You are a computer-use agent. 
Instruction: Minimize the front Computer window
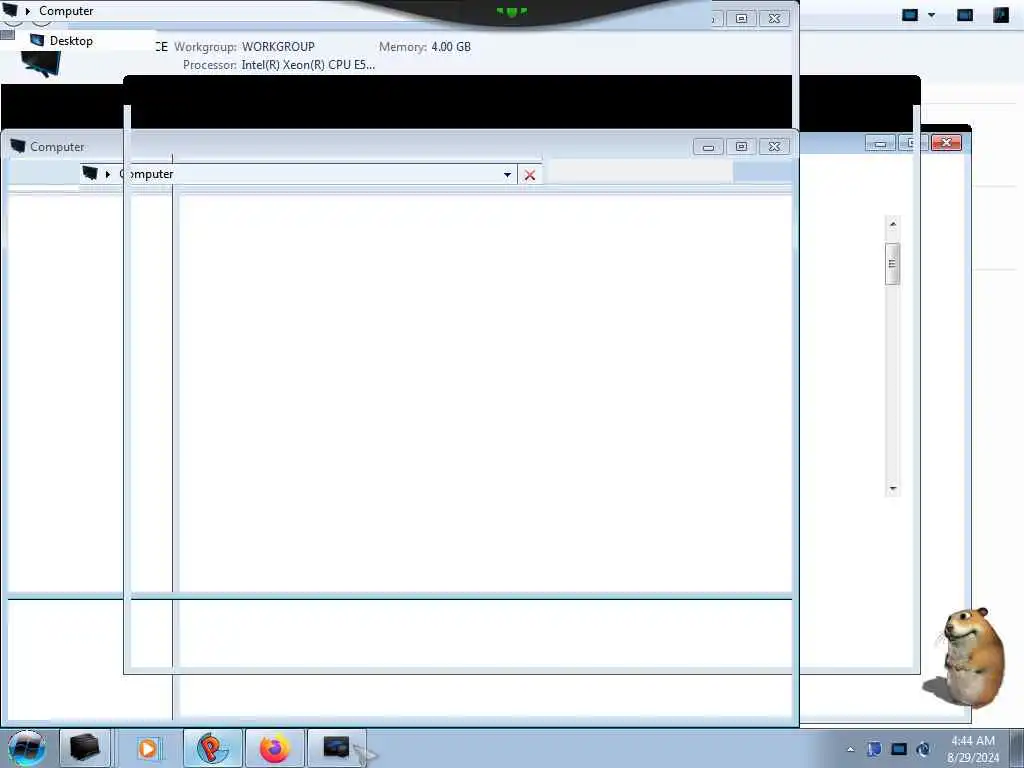708,147
